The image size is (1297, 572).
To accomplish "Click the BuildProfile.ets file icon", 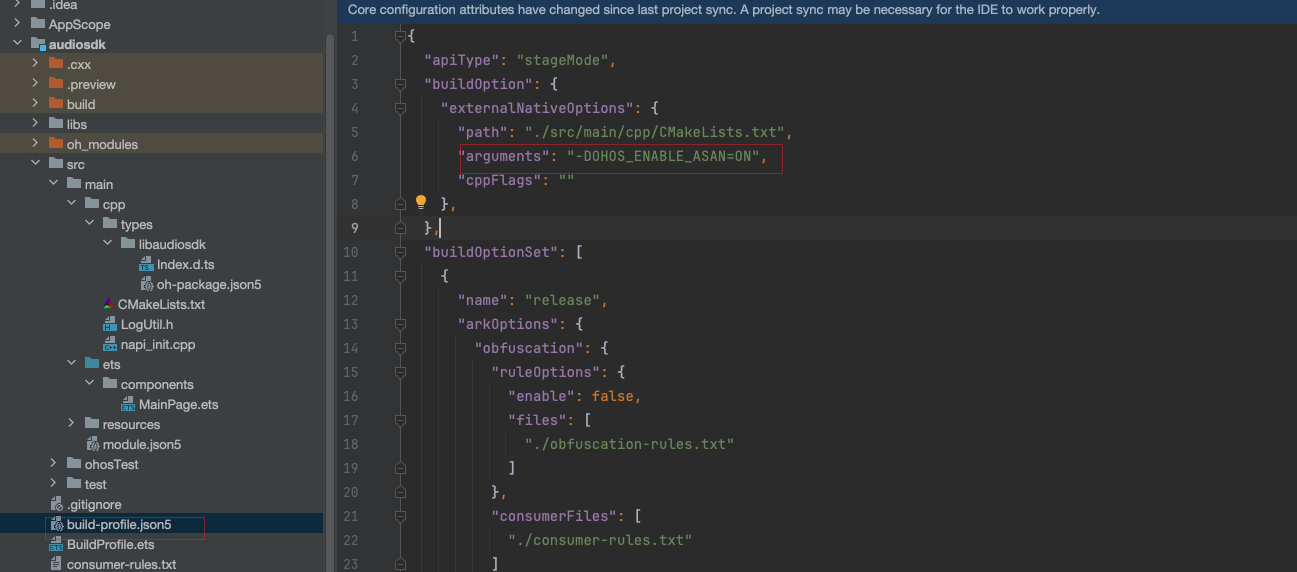I will click(x=56, y=544).
